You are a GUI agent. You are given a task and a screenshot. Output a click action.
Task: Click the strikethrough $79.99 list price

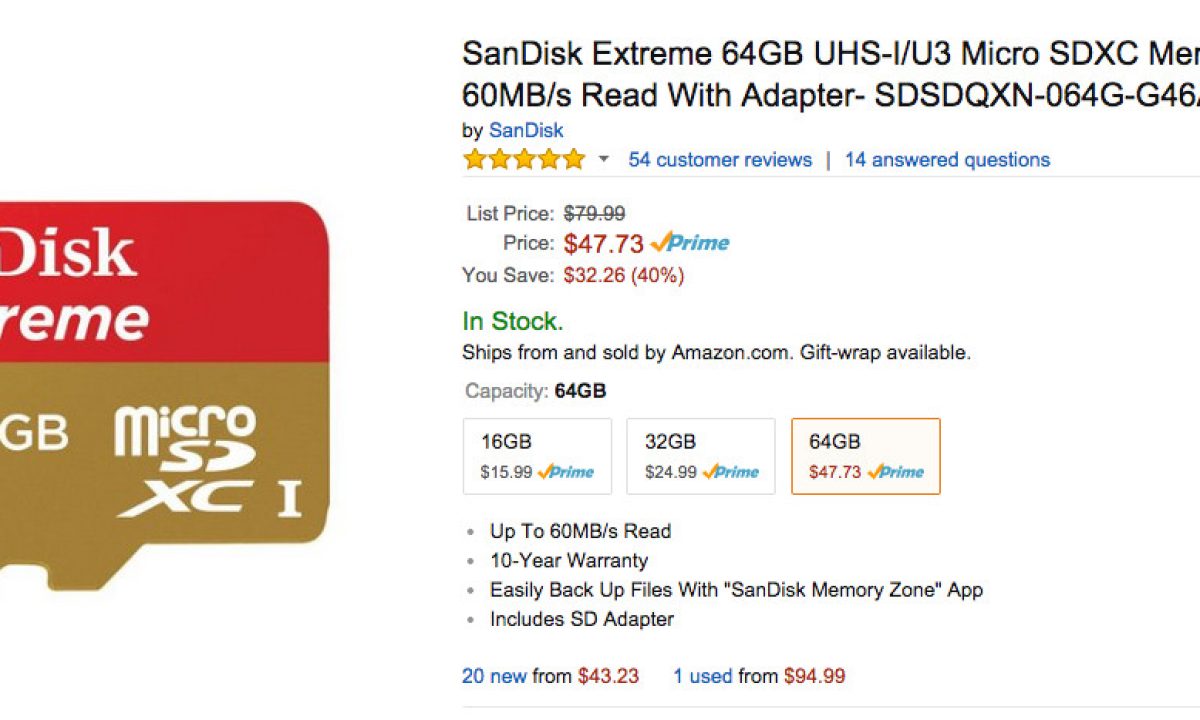click(595, 213)
